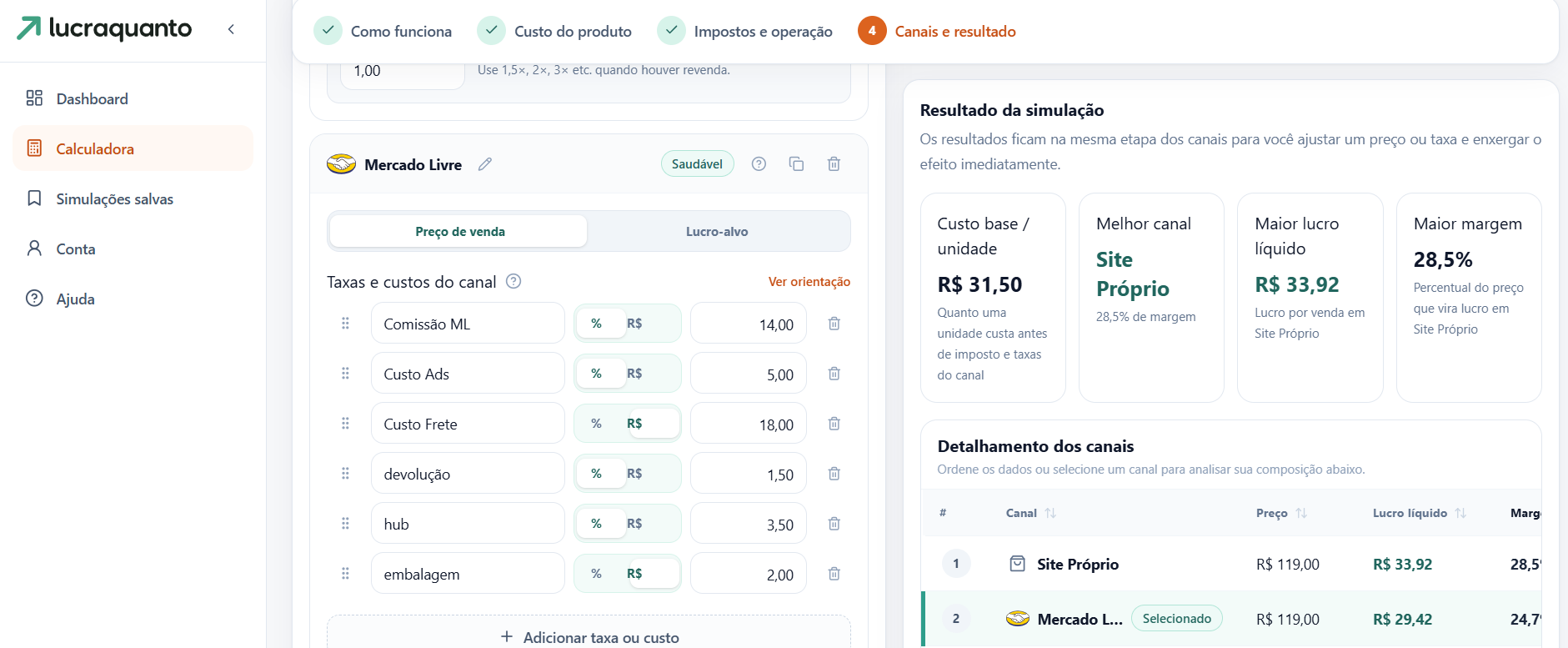
Task: Click the Melhor canal card
Action: (1151, 298)
